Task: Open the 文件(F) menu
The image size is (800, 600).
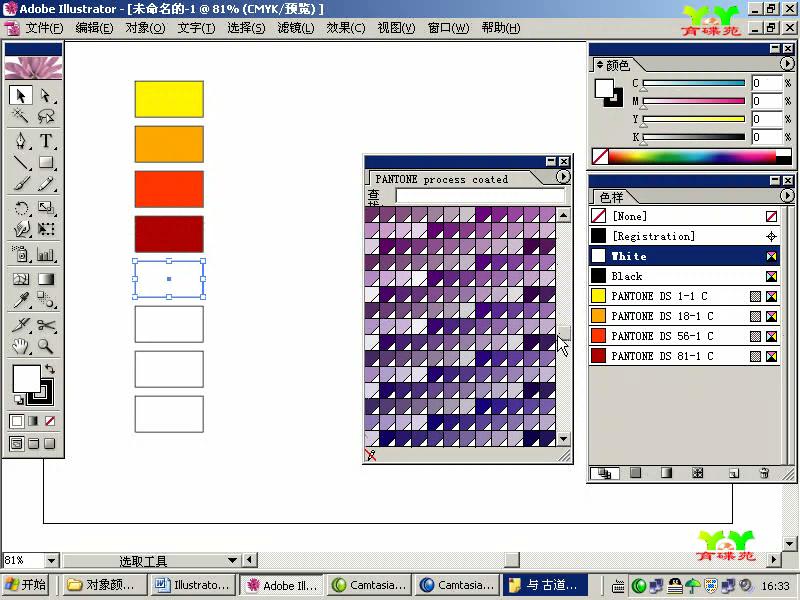Action: [x=44, y=28]
